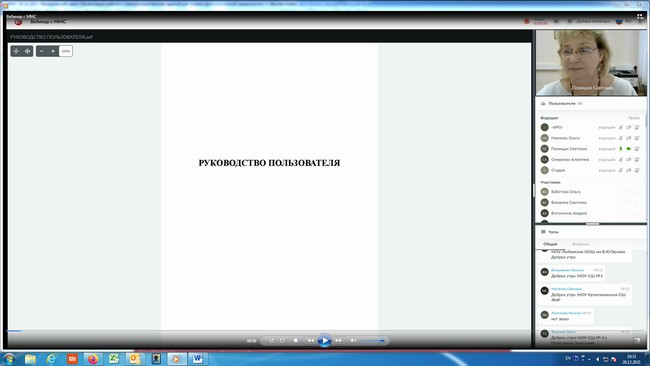Open the 100% zoom level box
Screen dimensions: 650x366
point(65,51)
